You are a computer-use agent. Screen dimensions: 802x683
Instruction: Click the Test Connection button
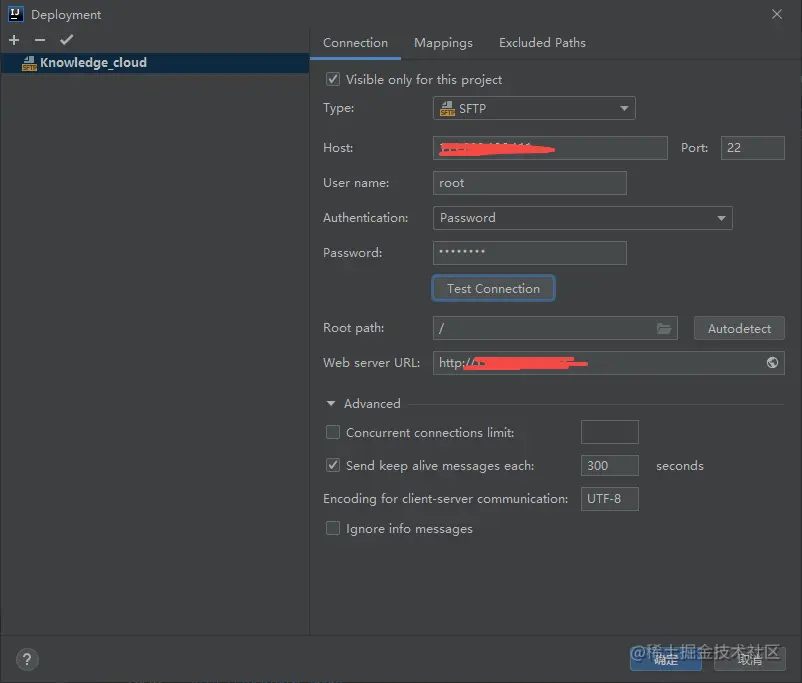(493, 289)
